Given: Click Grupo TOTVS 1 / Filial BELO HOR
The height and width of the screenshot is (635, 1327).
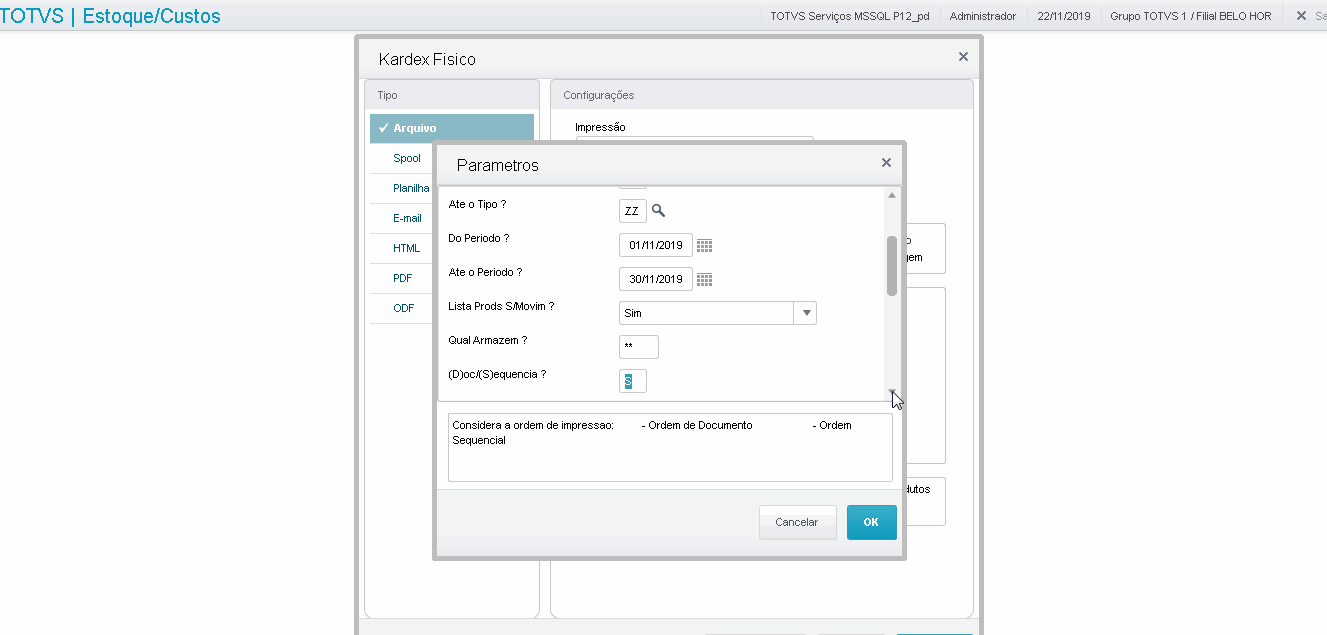Looking at the screenshot, I should pos(1191,16).
